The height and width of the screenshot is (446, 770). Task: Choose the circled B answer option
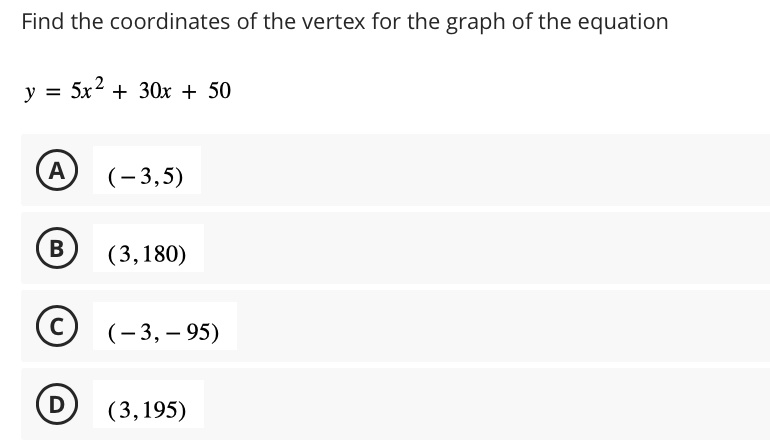click(57, 248)
